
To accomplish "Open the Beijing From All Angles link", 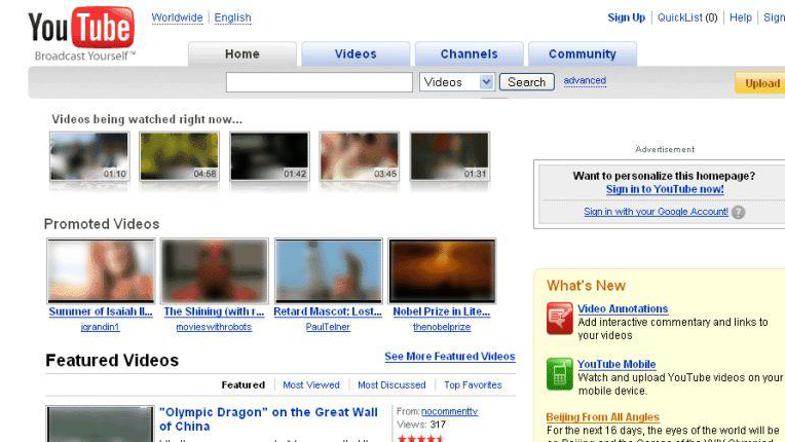I will pyautogui.click(x=603, y=417).
